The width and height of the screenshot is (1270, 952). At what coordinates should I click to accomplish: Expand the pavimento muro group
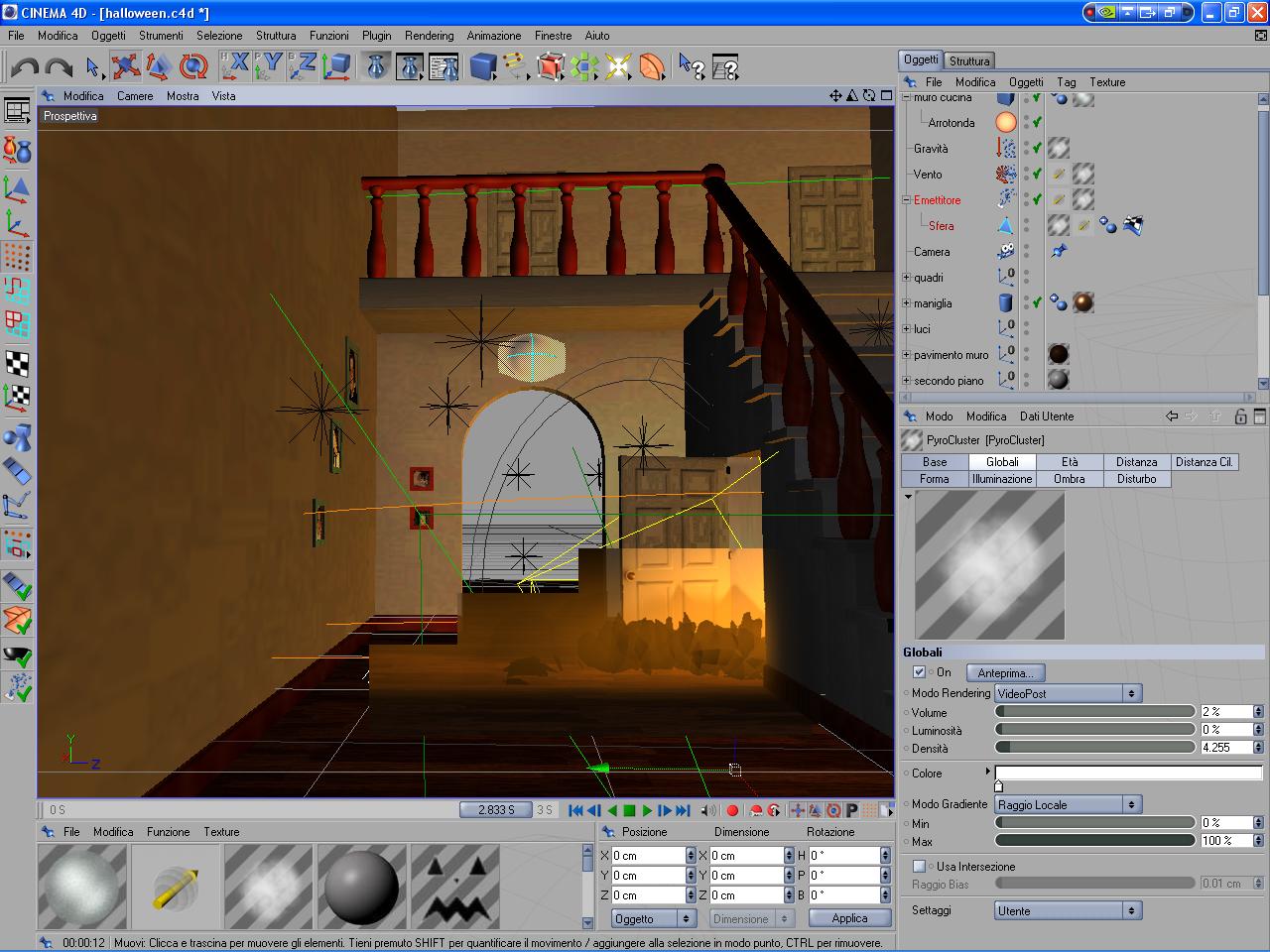(906, 355)
